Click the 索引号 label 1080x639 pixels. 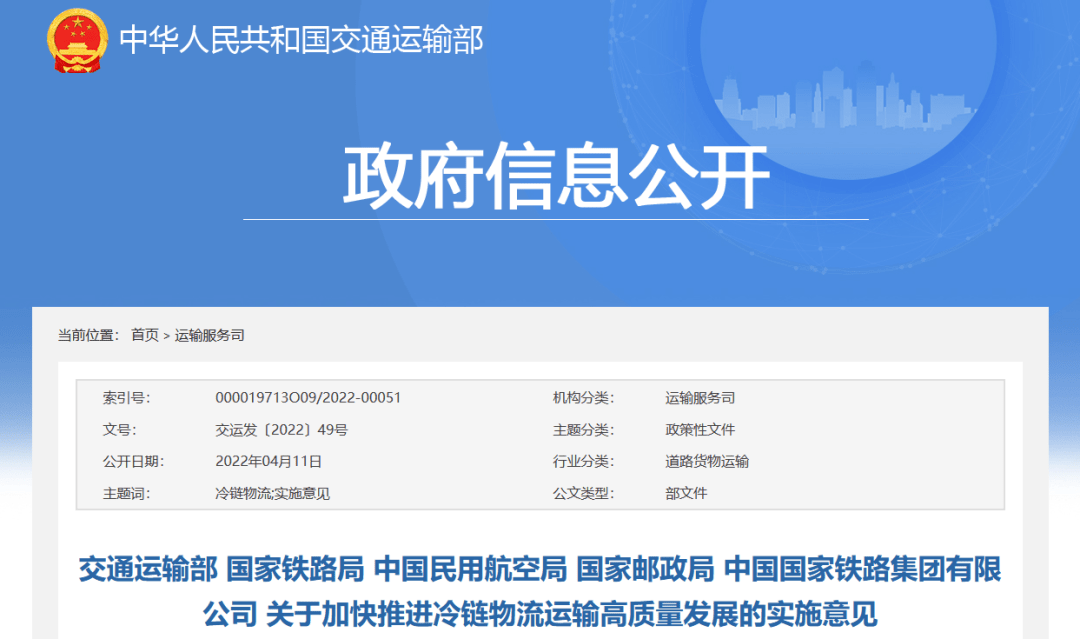click(x=126, y=397)
